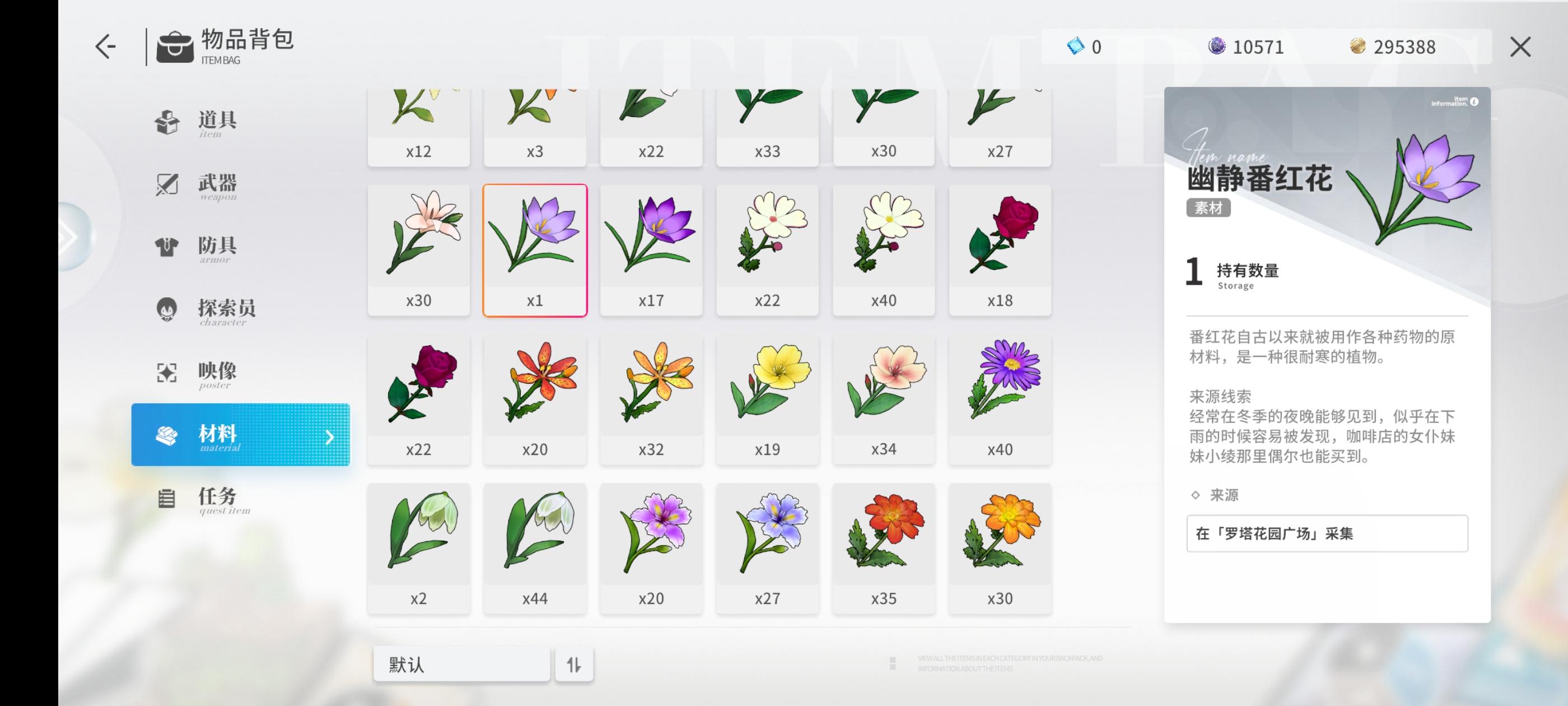Select the orange marigold x30
Viewport: 1568px width, 706px height.
1000,548
